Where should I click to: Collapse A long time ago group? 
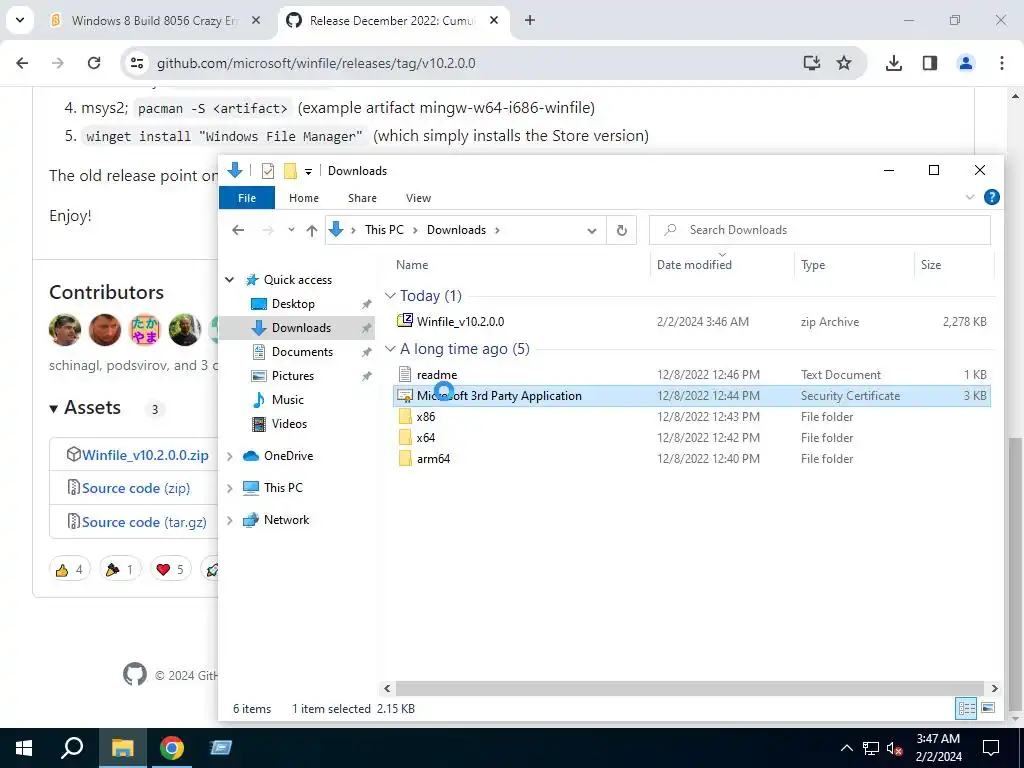coord(391,349)
